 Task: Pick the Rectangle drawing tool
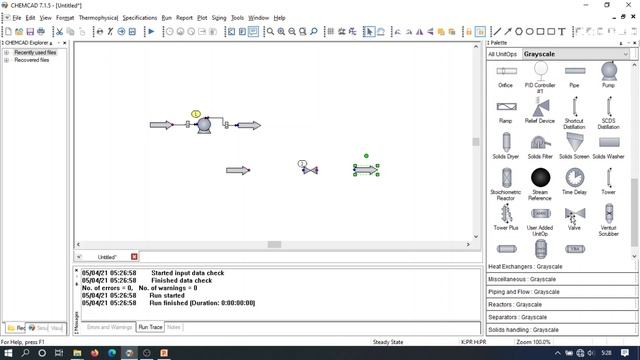(x=540, y=31)
